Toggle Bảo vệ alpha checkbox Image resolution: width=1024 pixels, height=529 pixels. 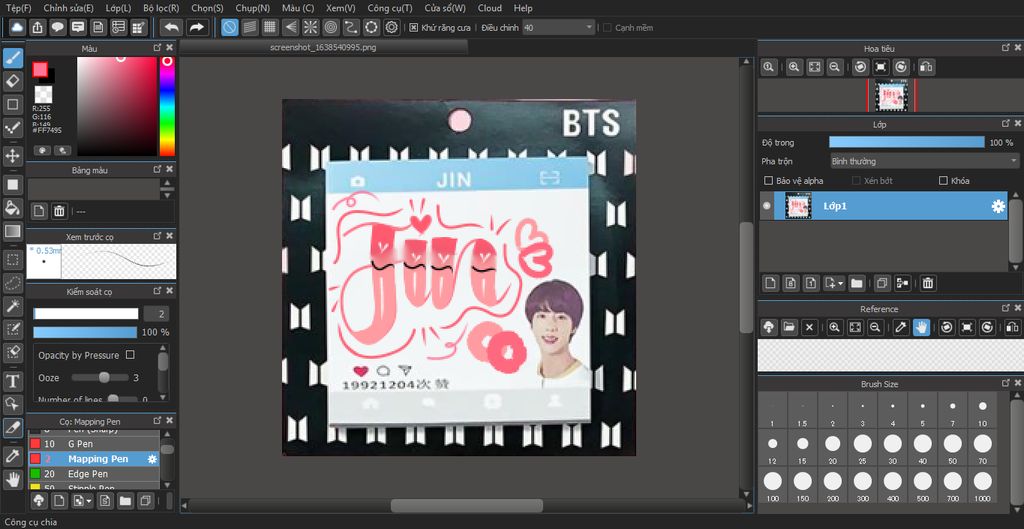tap(768, 180)
